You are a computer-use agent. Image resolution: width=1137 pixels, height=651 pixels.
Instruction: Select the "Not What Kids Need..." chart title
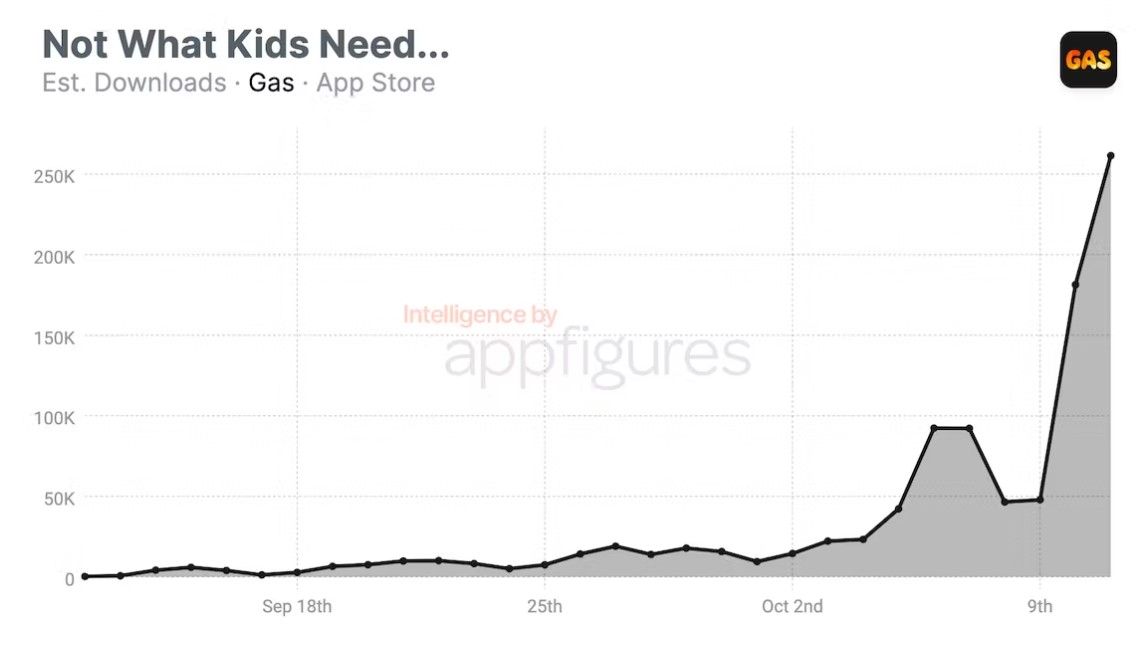tap(246, 44)
